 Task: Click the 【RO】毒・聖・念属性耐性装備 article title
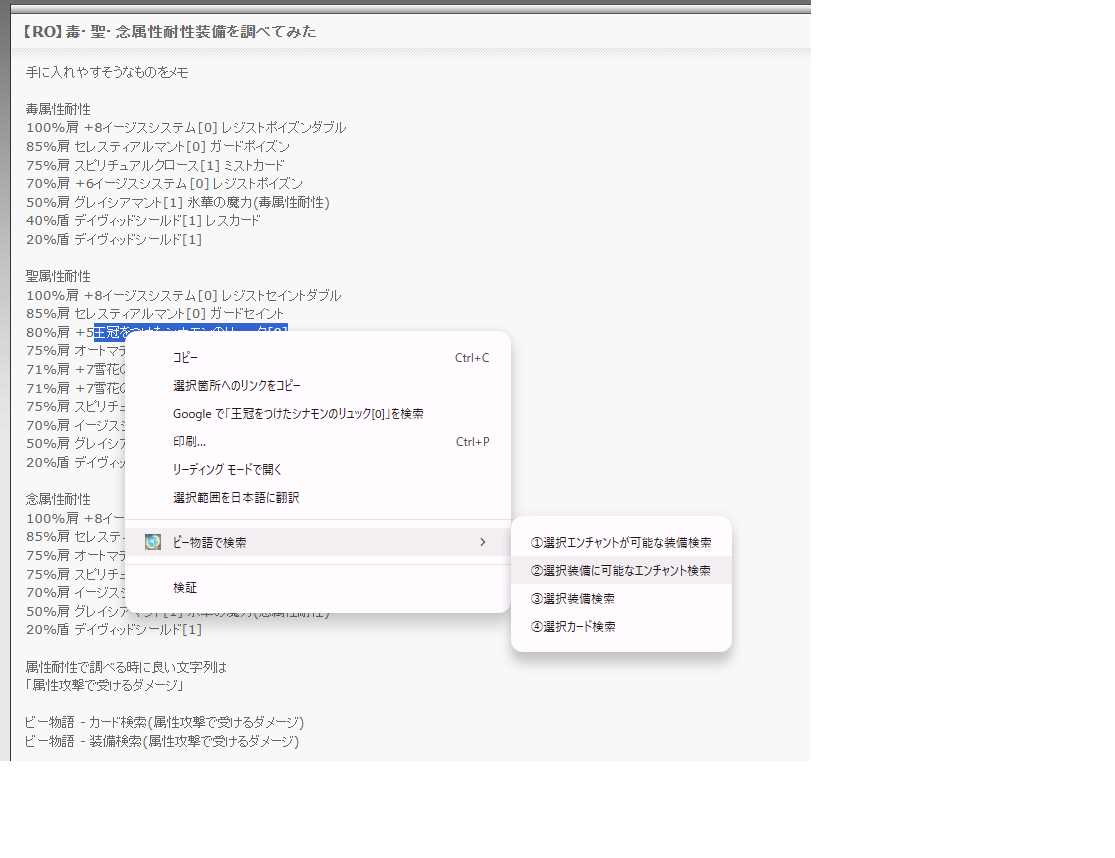168,32
